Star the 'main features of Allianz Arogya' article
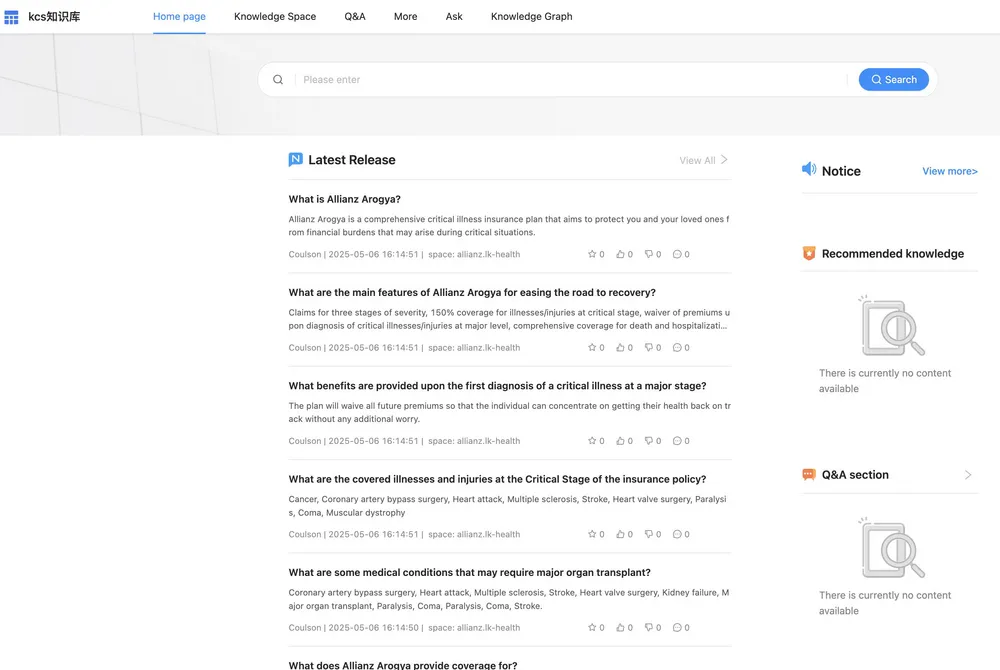The width and height of the screenshot is (1000, 670). pyautogui.click(x=592, y=347)
